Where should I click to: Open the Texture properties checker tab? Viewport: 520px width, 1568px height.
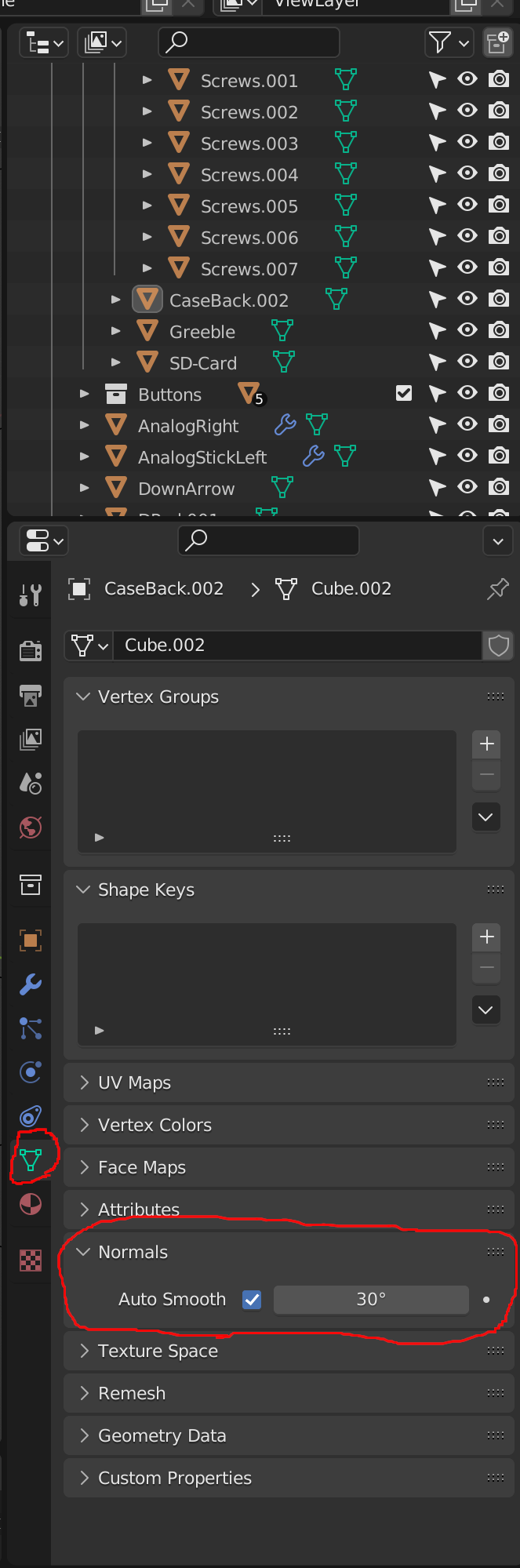pos(31,1261)
